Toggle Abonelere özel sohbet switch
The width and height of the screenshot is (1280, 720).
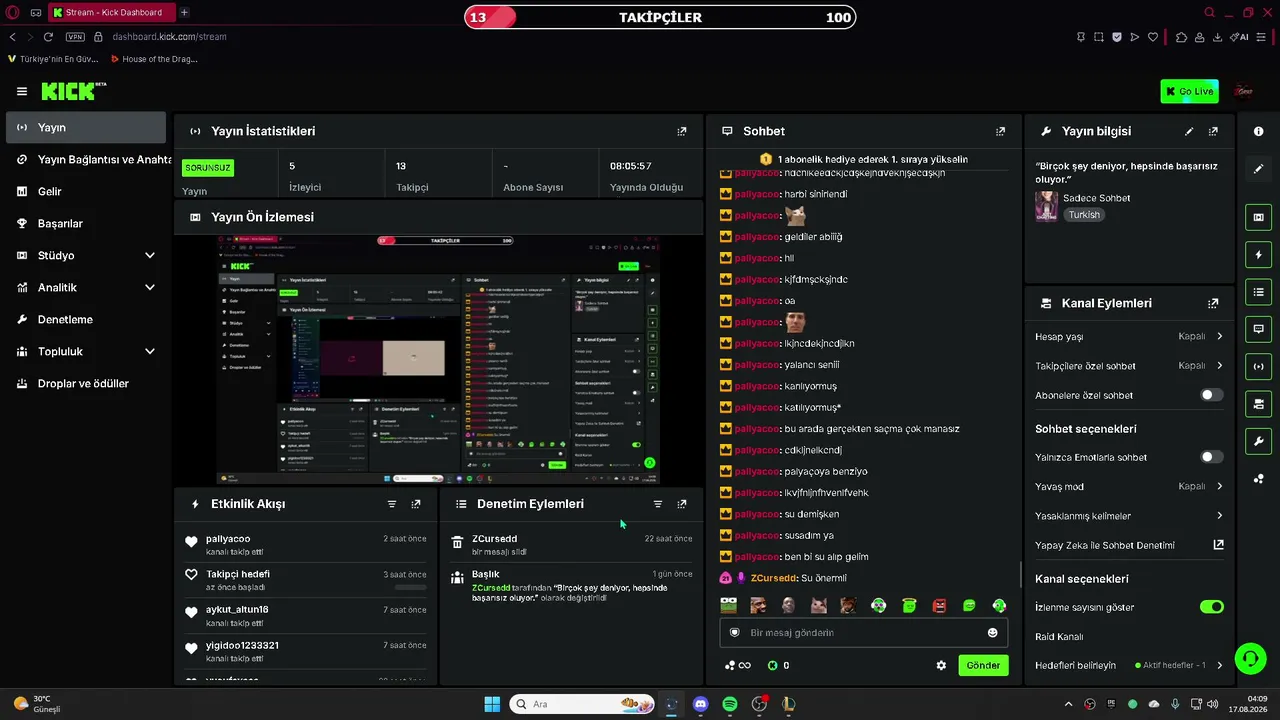coord(1211,395)
